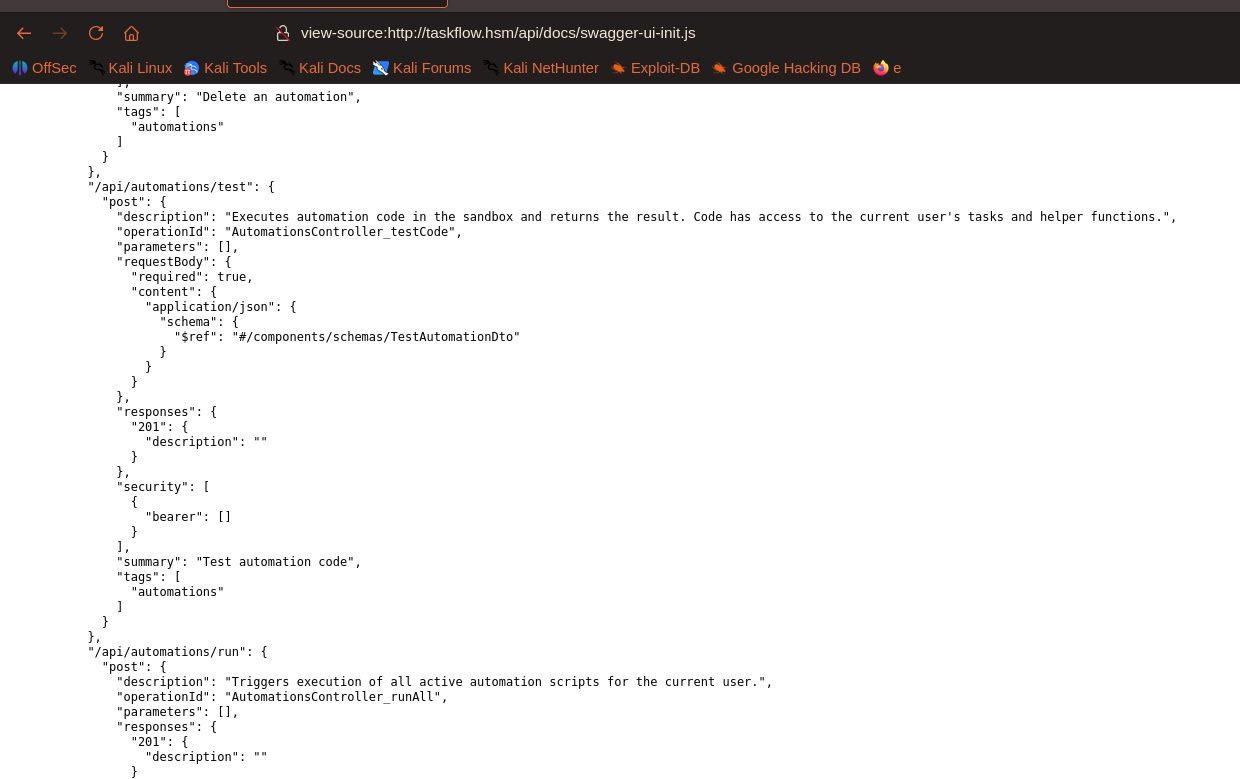Open the Kali Docs bookmark
Viewport: 1240px width, 779px height.
(x=319, y=68)
